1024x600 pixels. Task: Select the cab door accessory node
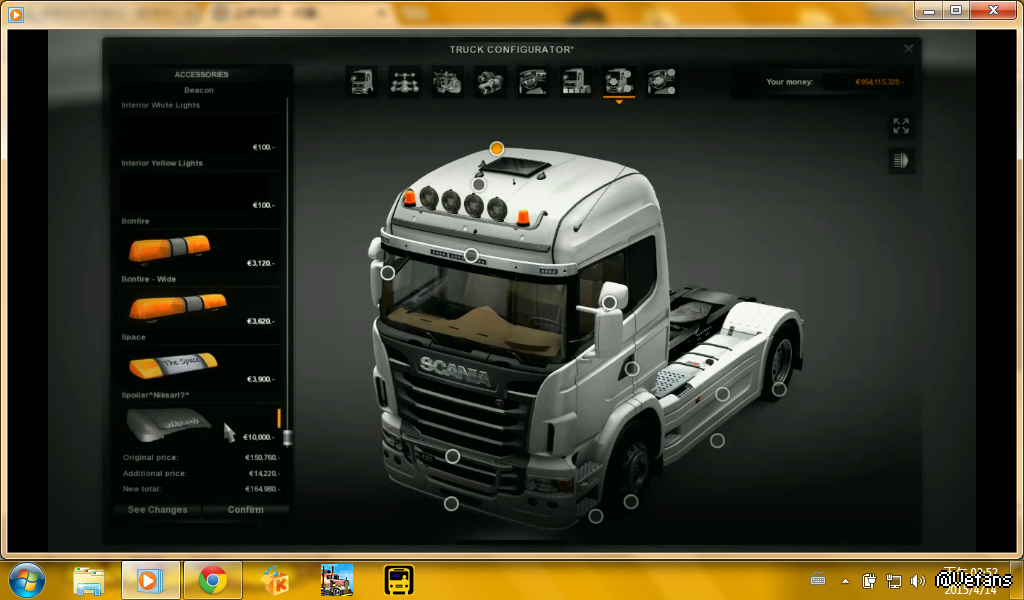tap(632, 369)
